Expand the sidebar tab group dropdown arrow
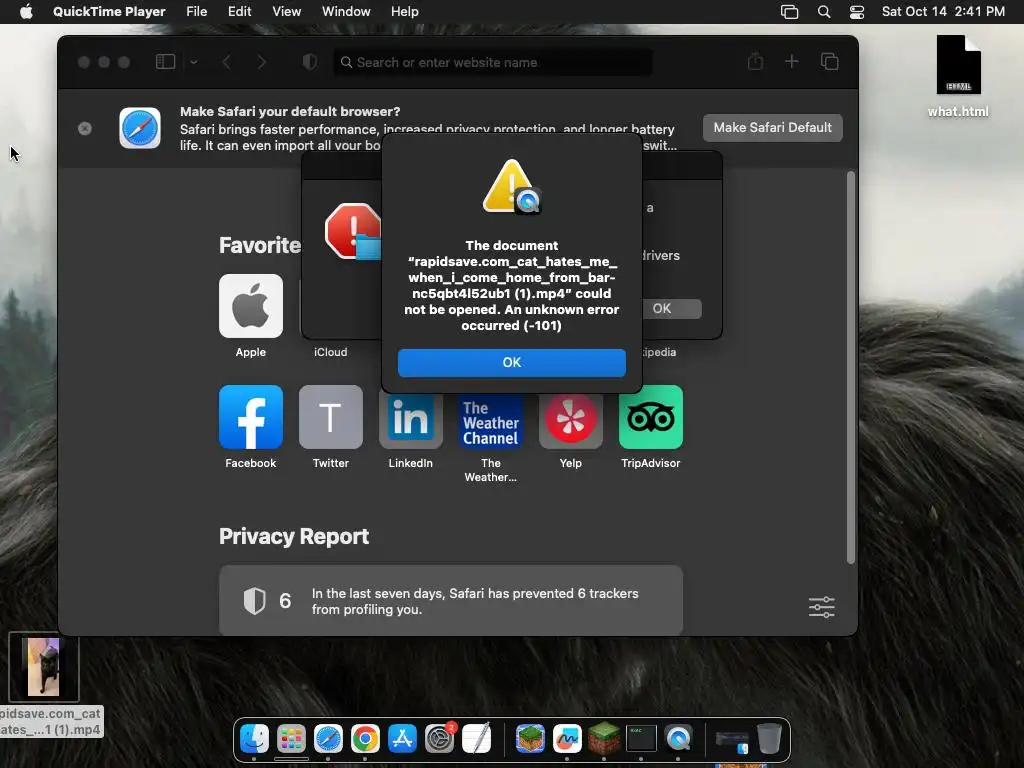The image size is (1024, 768). (194, 62)
